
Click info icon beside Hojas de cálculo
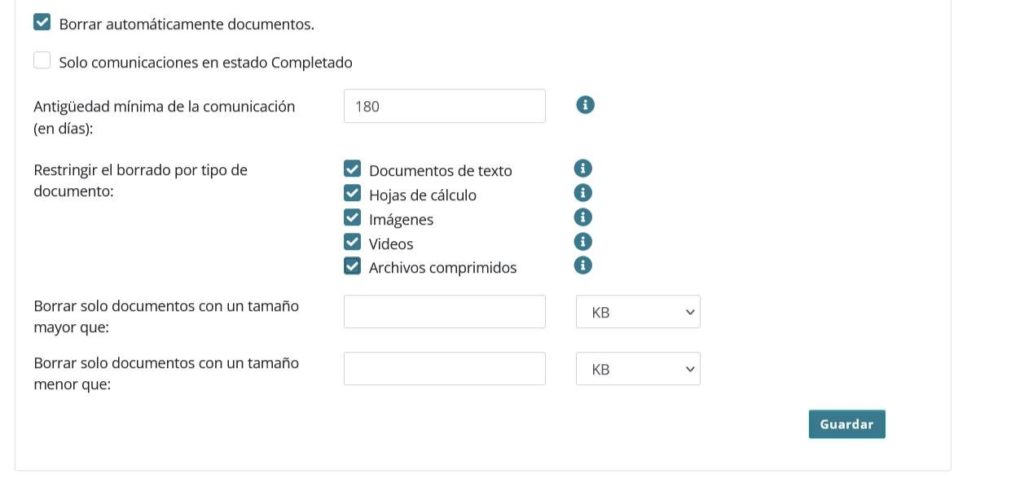583,193
